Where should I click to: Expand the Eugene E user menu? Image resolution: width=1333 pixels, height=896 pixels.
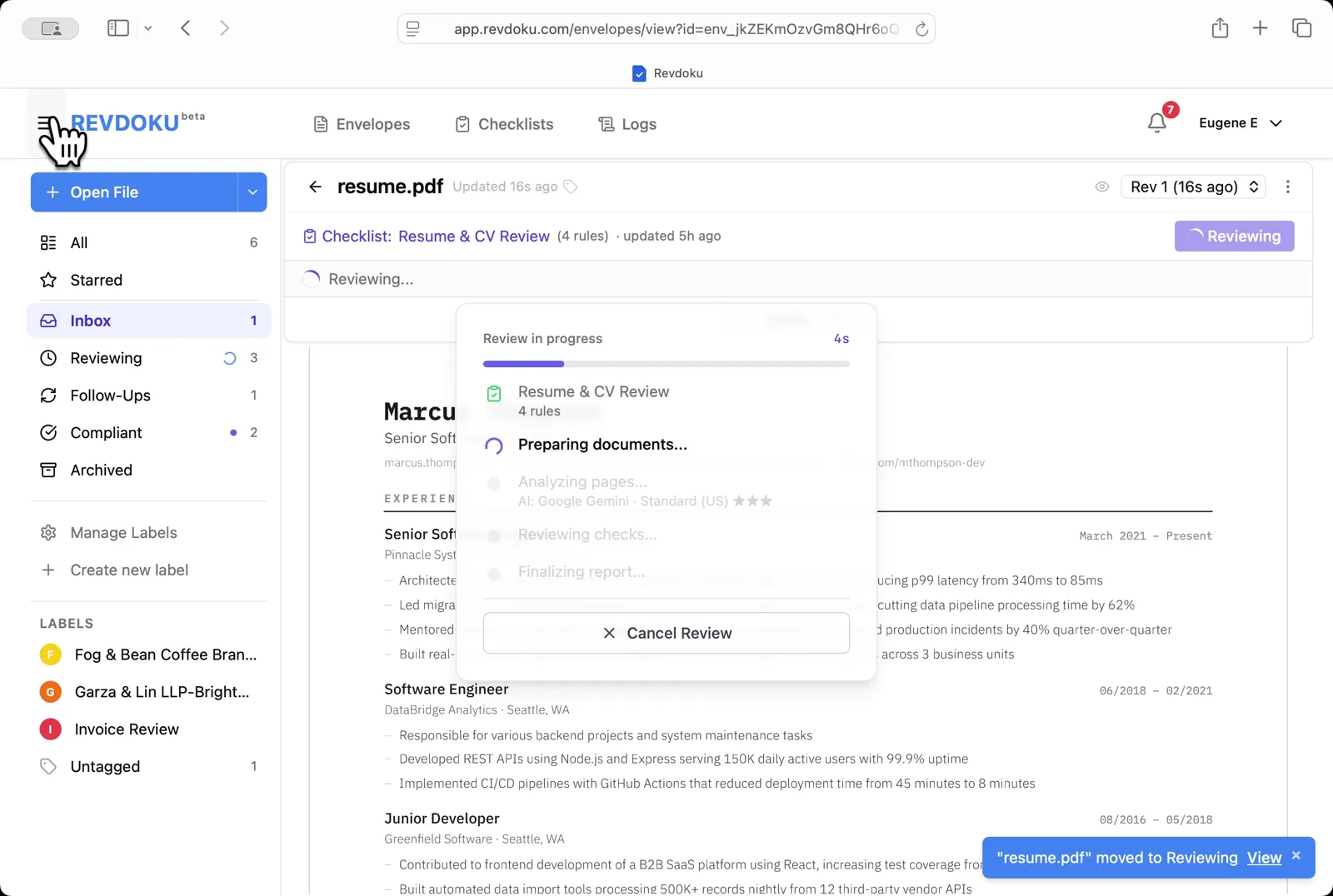click(x=1240, y=123)
